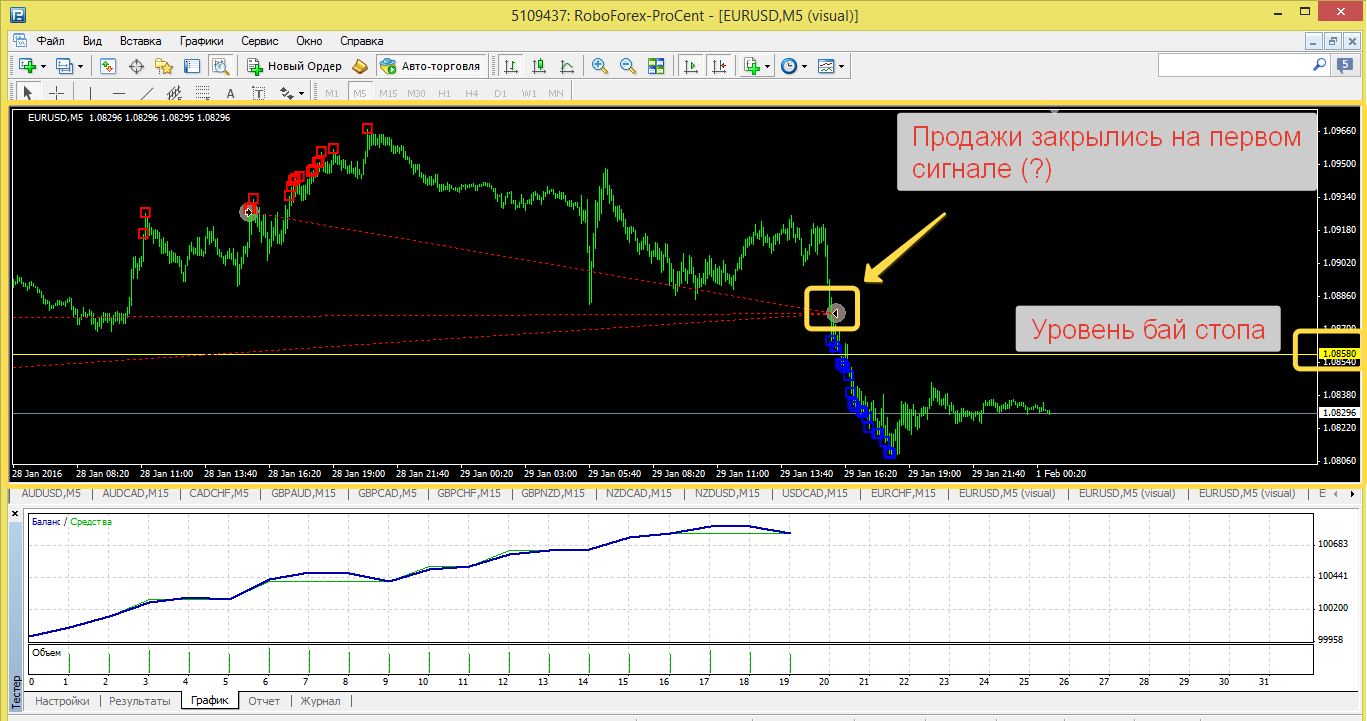Expand the new chart dropdown arrow
This screenshot has width=1367, height=721.
[x=43, y=67]
